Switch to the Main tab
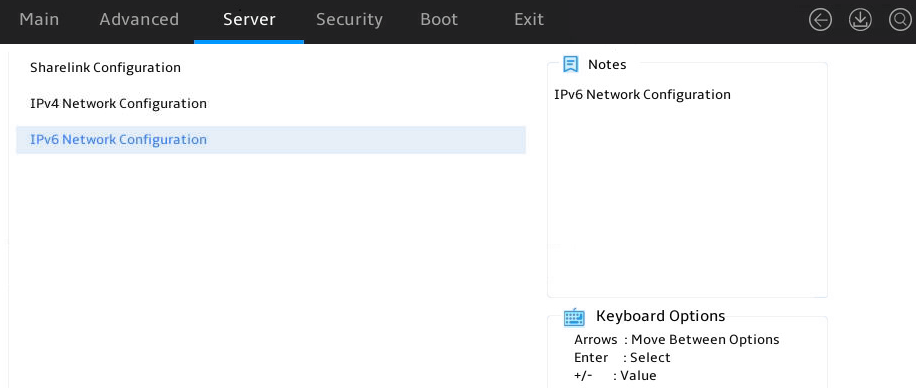The image size is (916, 388). (x=39, y=19)
